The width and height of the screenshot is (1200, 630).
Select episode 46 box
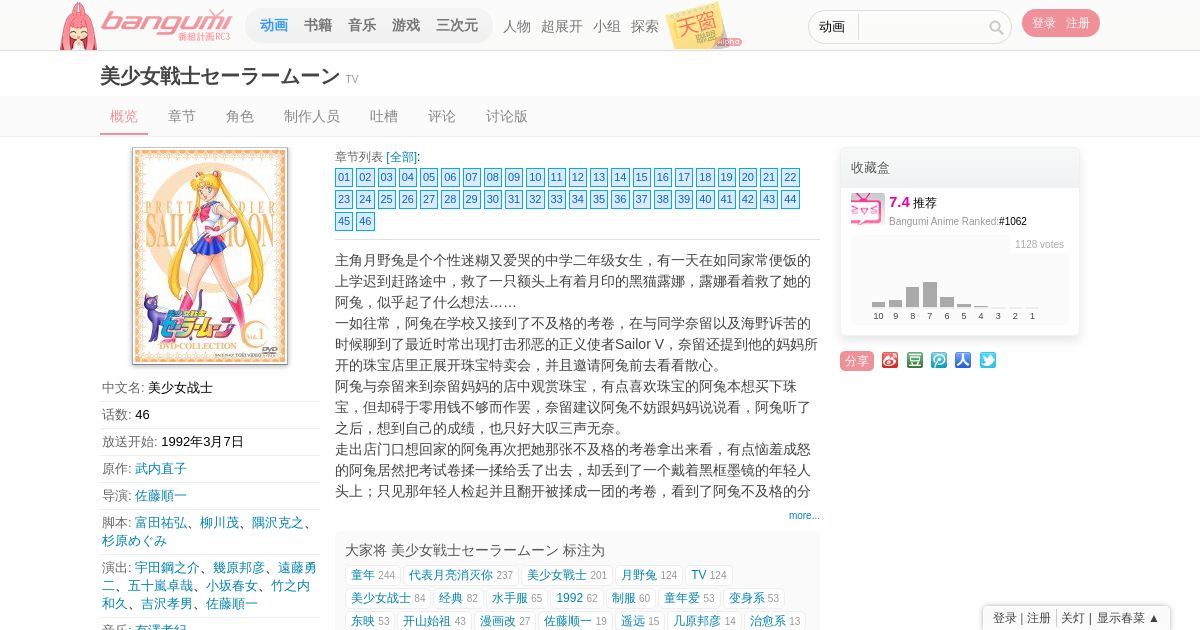[365, 221]
